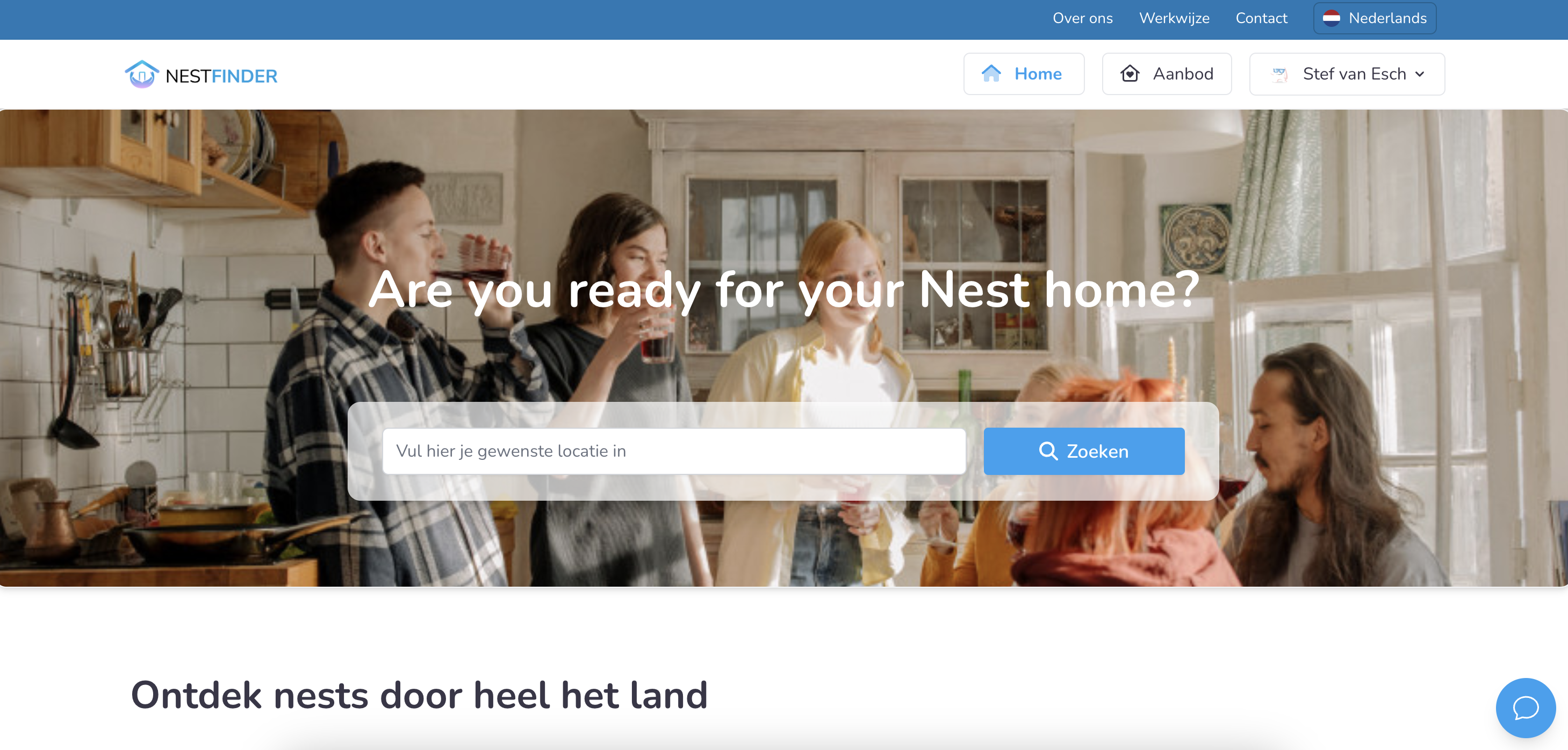
Task: Click the Stef van Esch avatar
Action: [x=1279, y=74]
